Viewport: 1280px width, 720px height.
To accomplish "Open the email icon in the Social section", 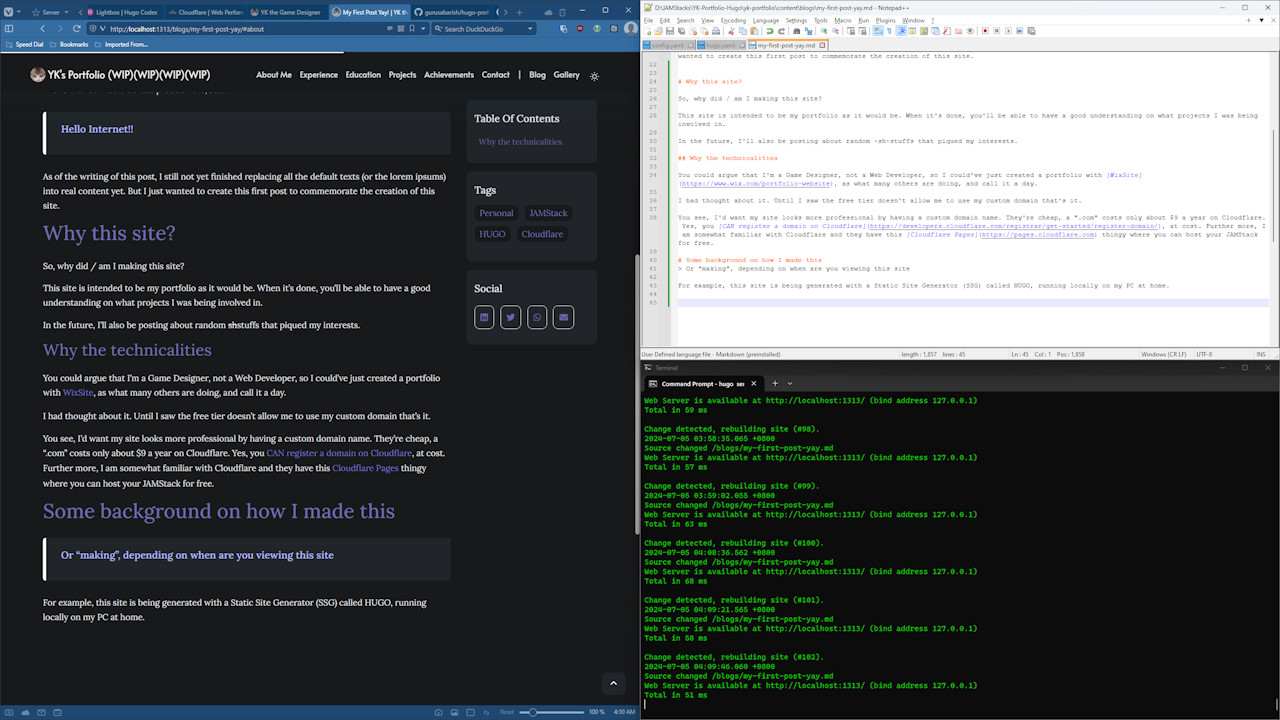I will (x=563, y=317).
